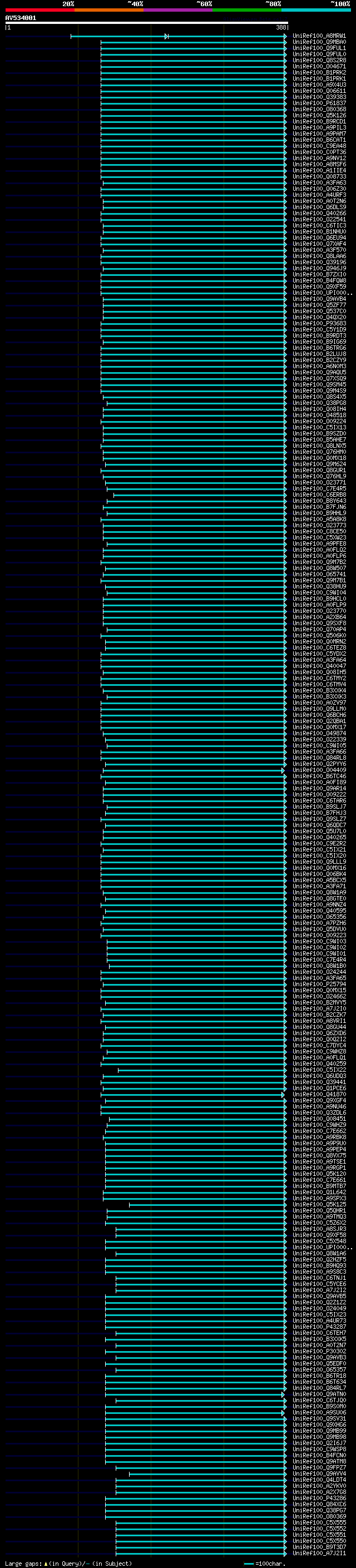Open the UniRef100_C5IX21 entry
This screenshot has height=1568, width=356.
[319, 850]
